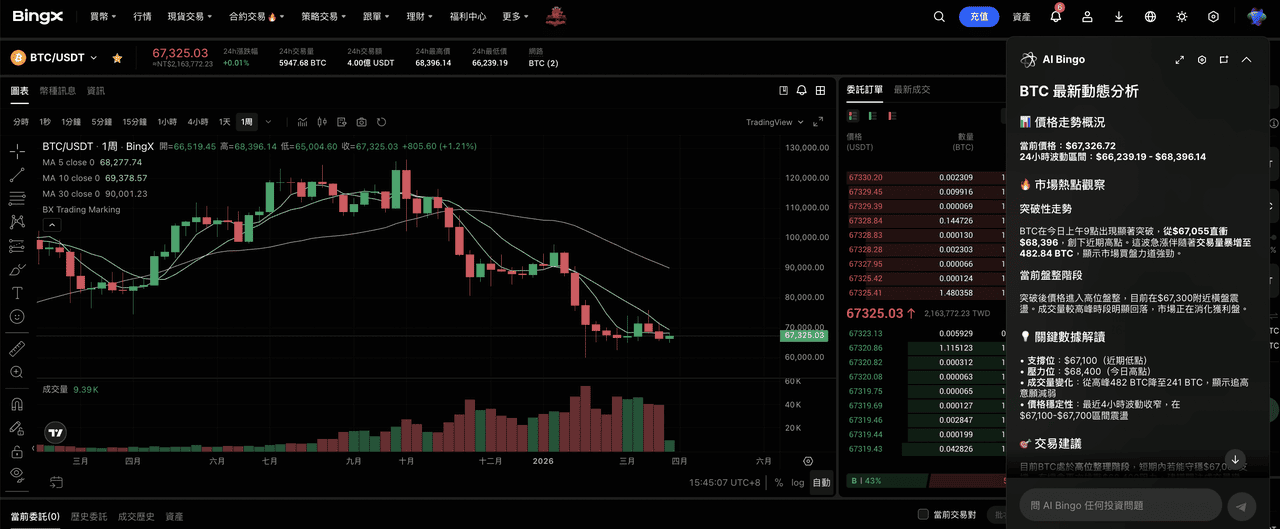Toggle hide-all-drawings eye icon
1280x529 pixels.
pyautogui.click(x=17, y=473)
